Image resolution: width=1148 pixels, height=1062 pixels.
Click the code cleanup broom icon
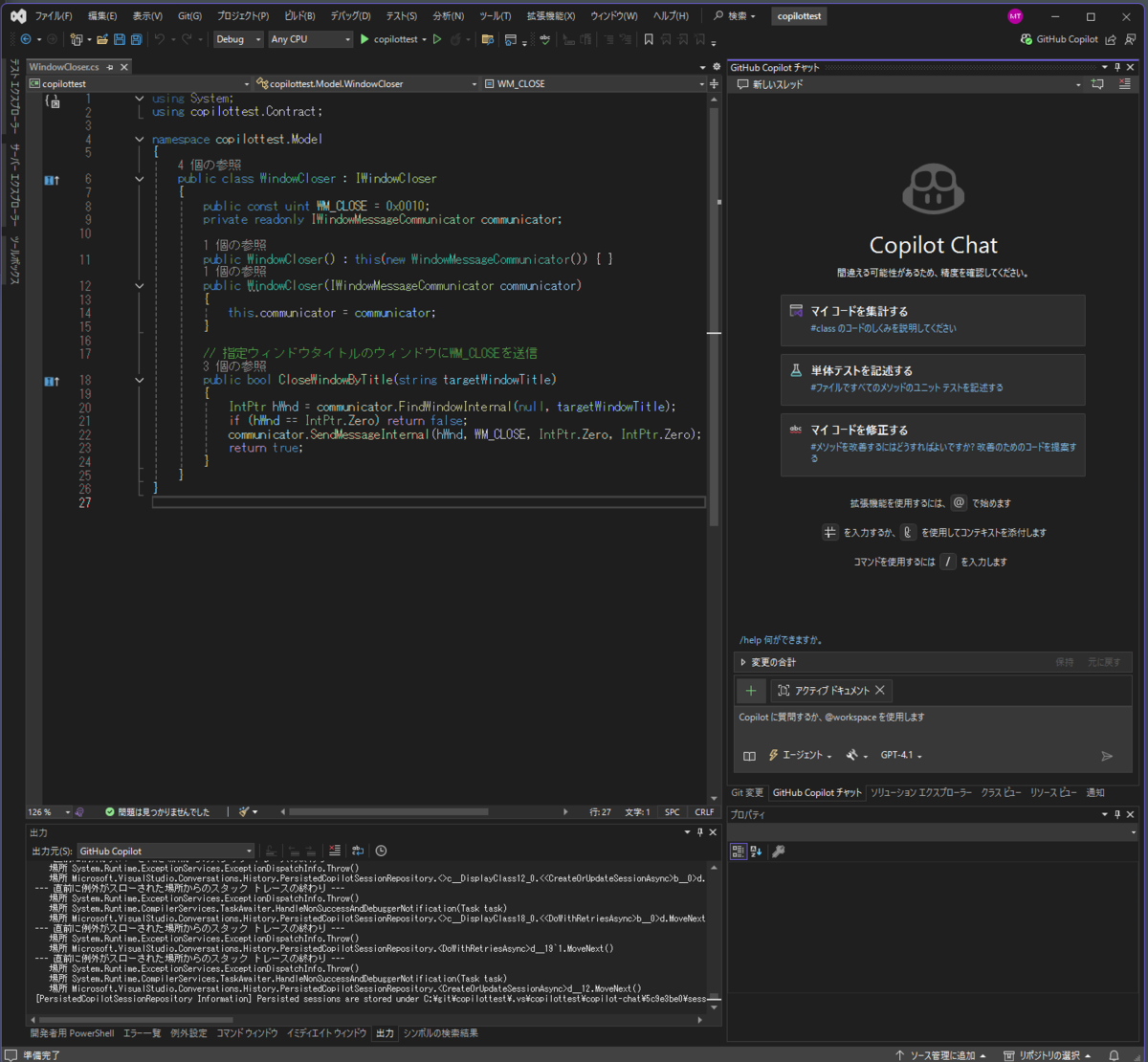(x=244, y=811)
